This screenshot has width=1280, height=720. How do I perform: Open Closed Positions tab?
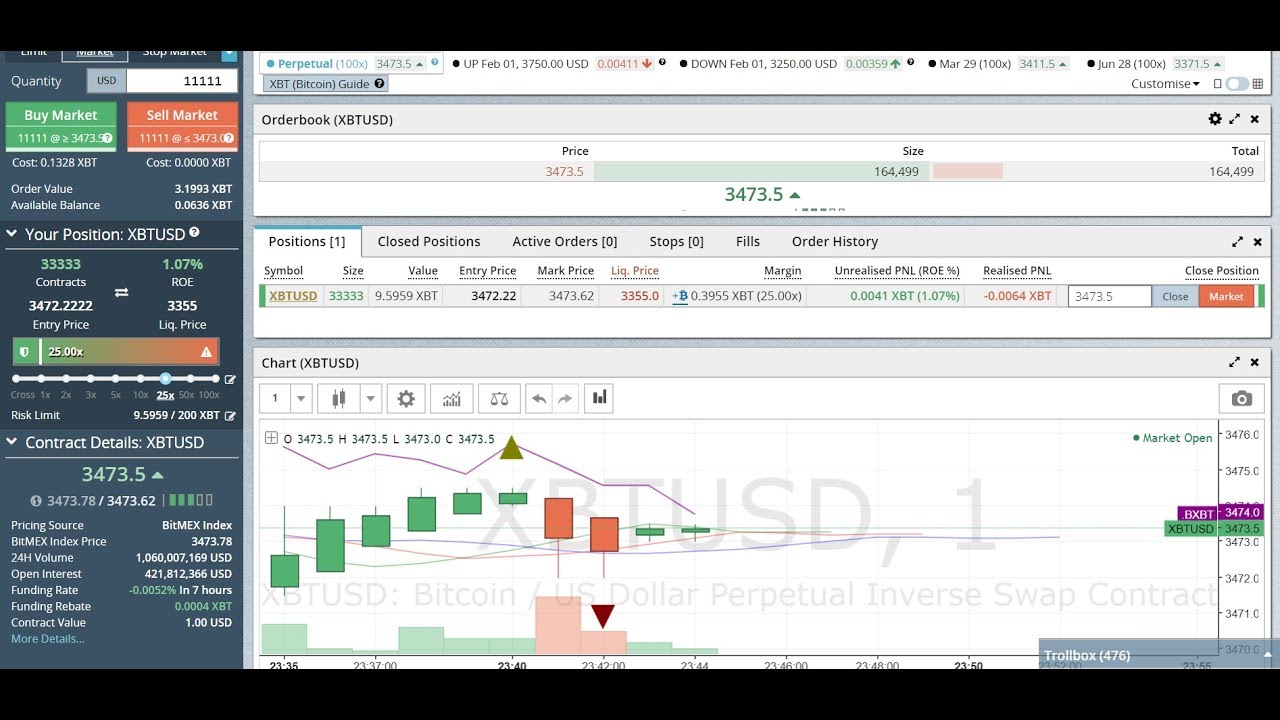[429, 241]
